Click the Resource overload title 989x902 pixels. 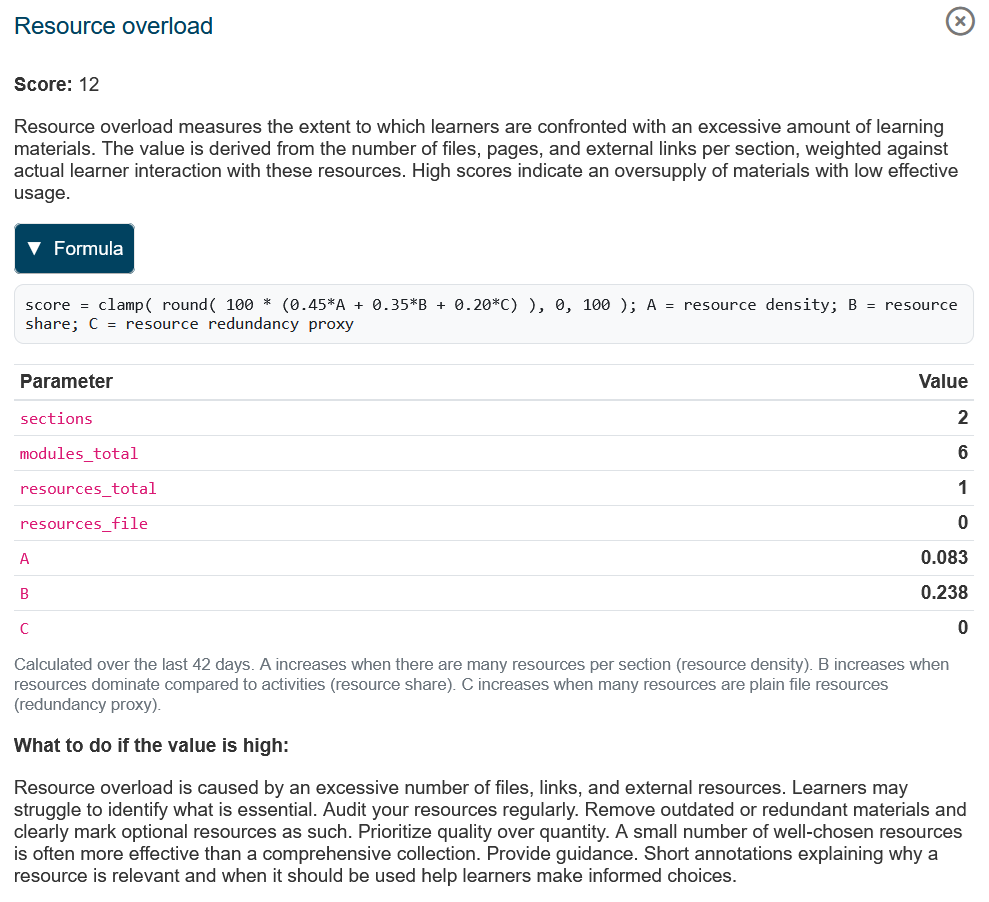pyautogui.click(x=113, y=26)
